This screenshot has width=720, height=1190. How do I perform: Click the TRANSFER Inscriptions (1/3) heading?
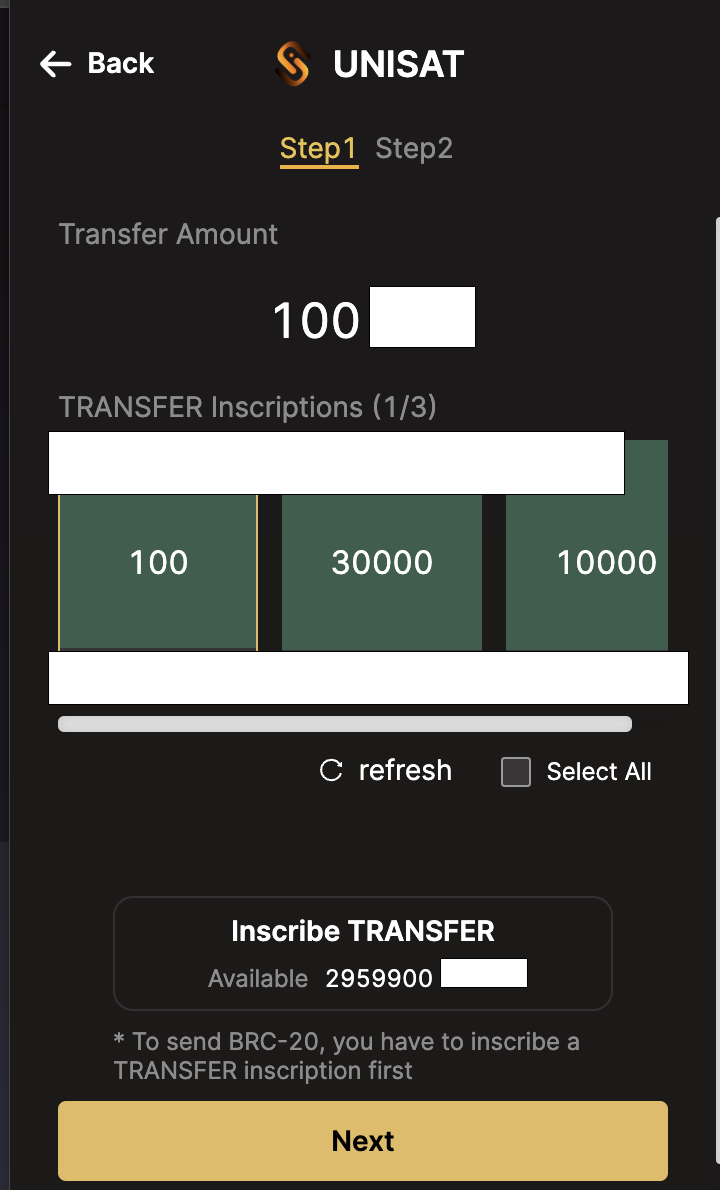pos(248,407)
